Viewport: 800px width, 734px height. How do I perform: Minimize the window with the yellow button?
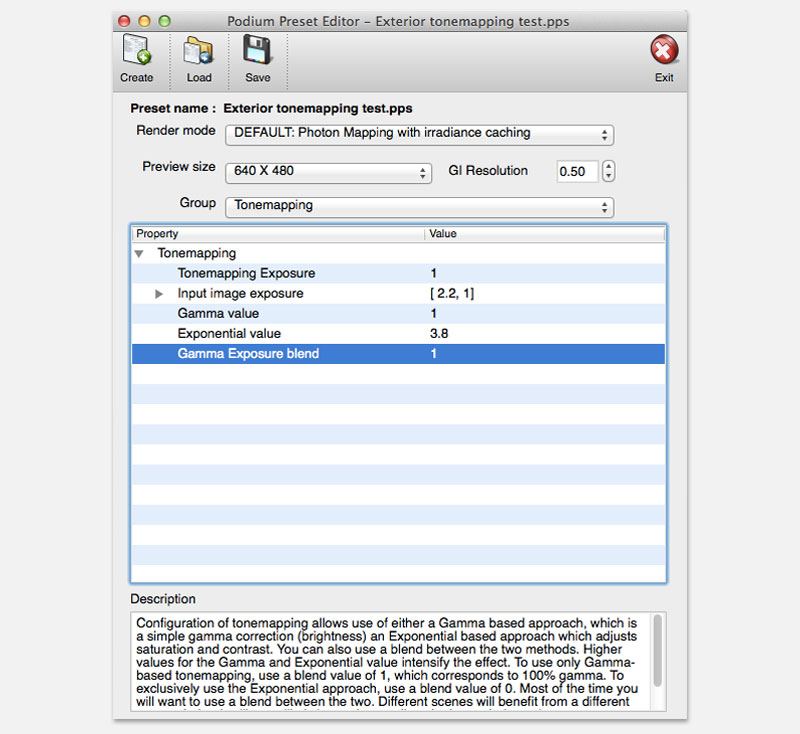click(x=144, y=21)
